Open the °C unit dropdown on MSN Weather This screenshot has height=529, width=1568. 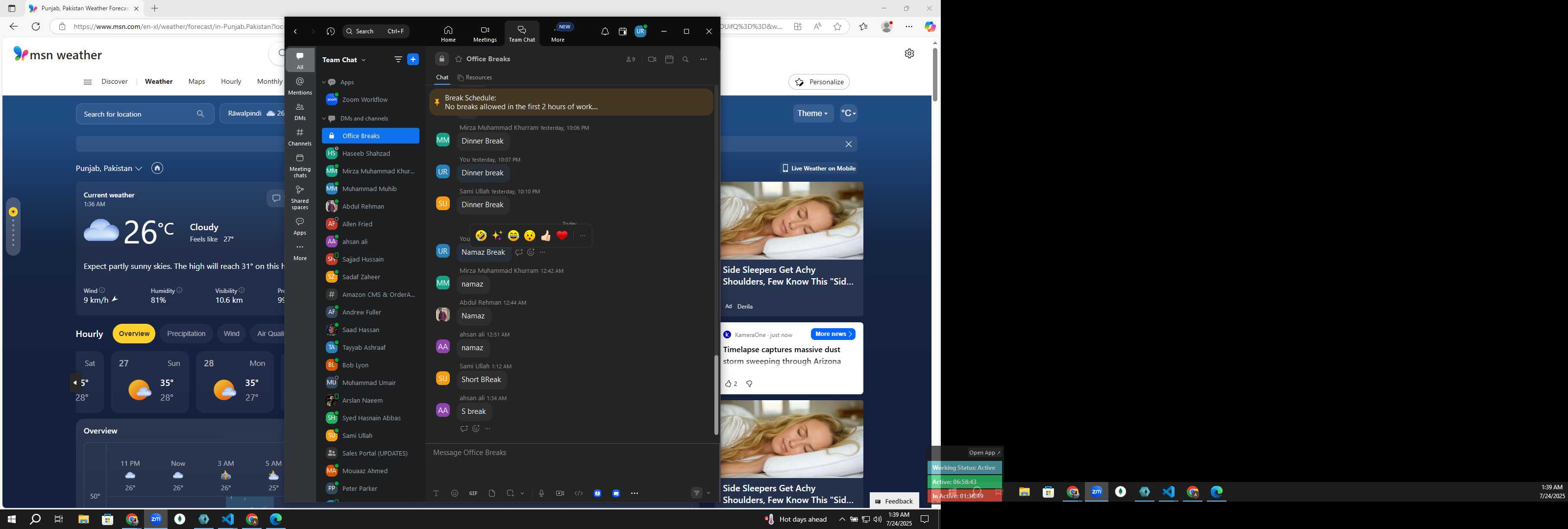point(848,113)
